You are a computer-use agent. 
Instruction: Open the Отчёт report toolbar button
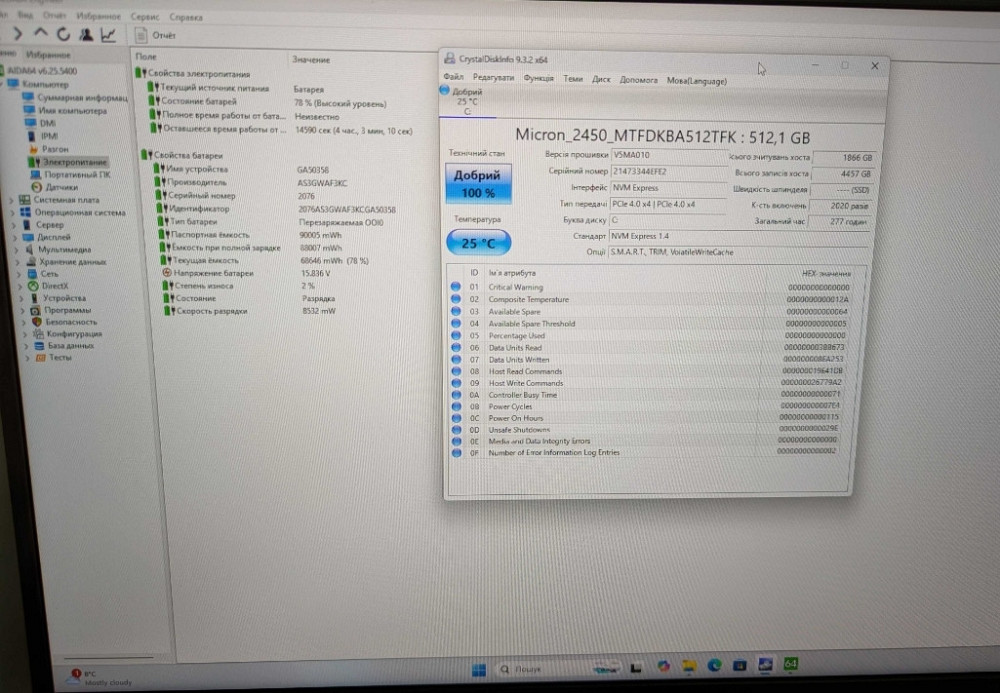157,36
